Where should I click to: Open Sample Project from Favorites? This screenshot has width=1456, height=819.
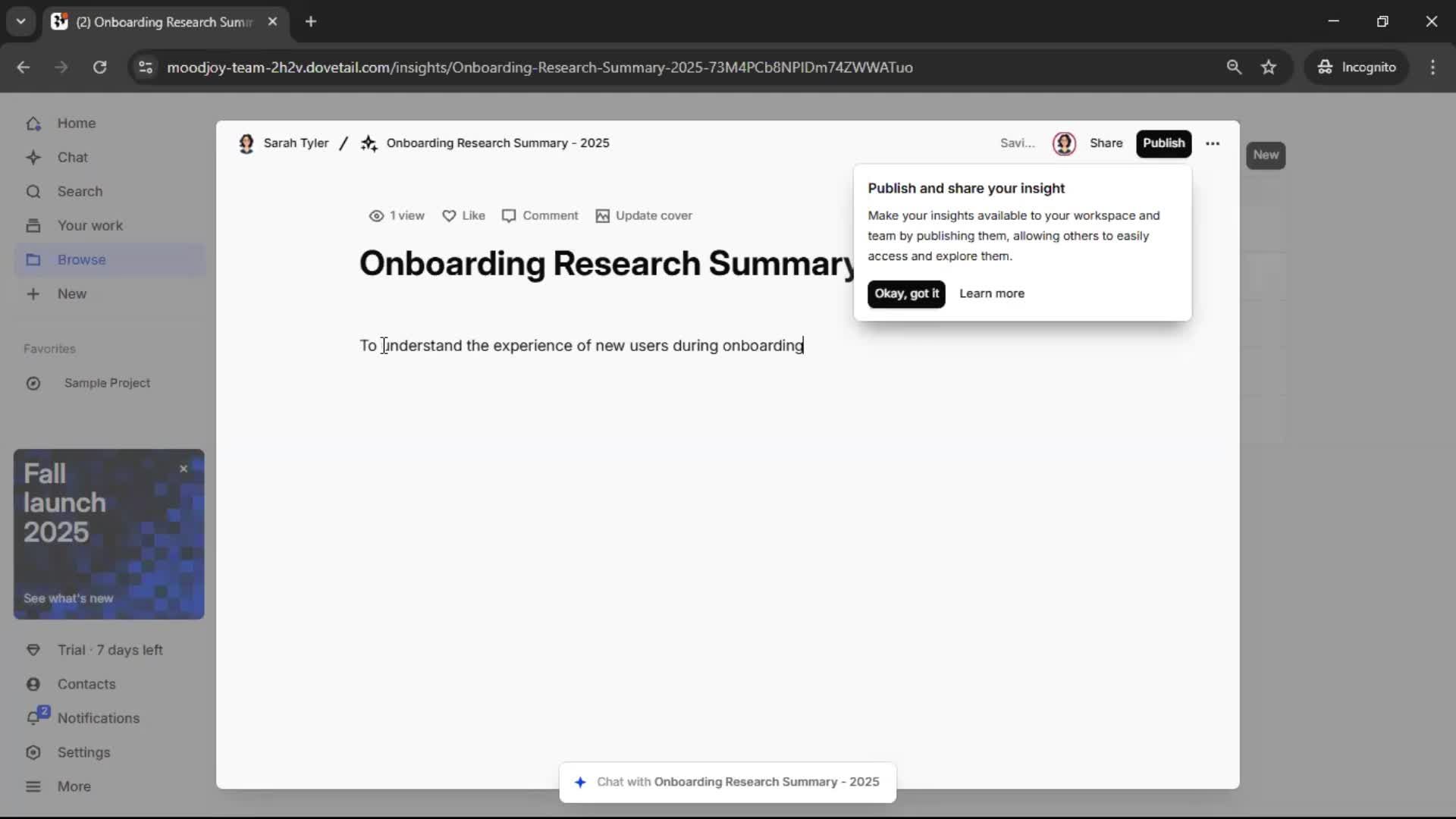click(x=107, y=384)
